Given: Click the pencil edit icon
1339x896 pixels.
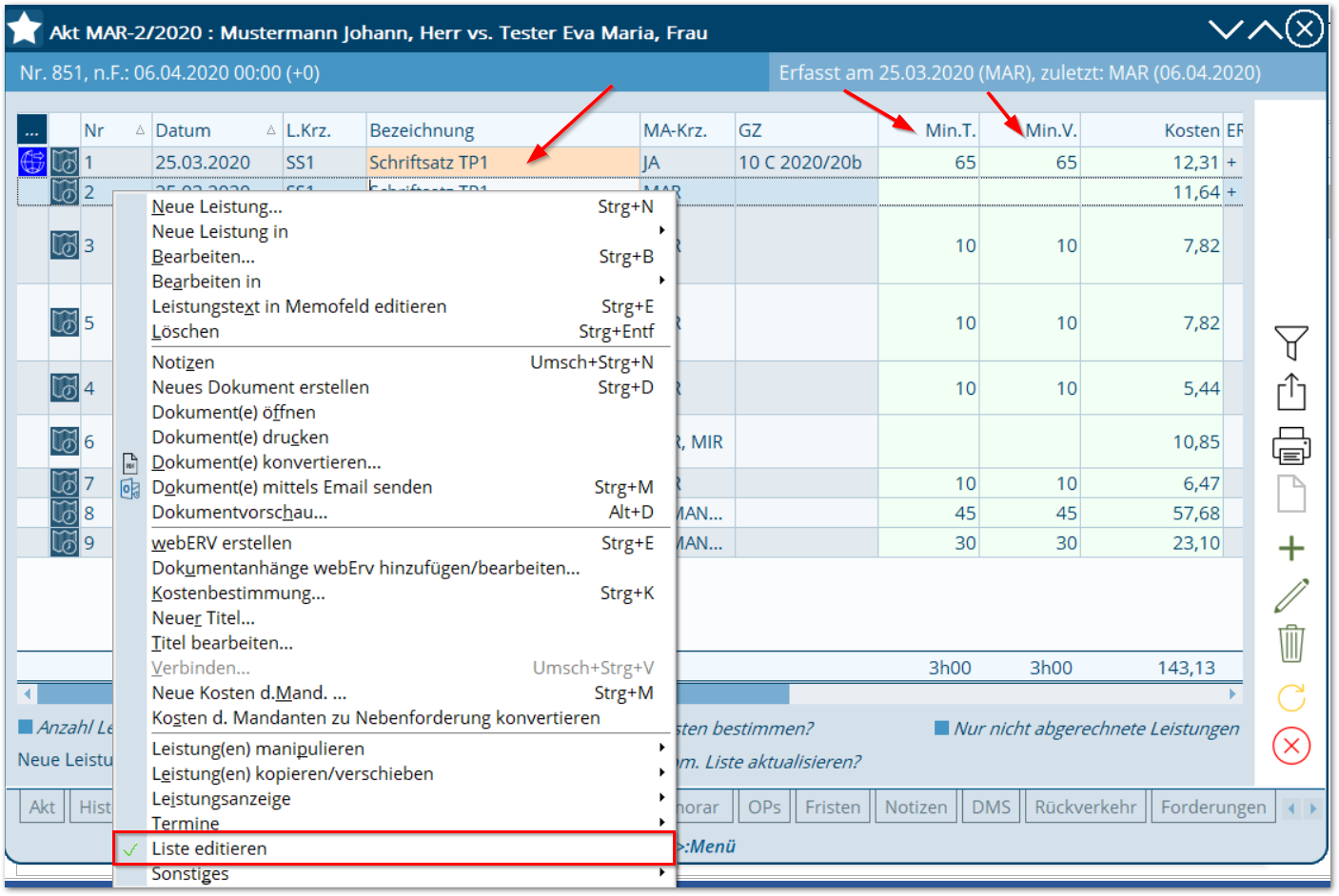Looking at the screenshot, I should click(x=1291, y=595).
